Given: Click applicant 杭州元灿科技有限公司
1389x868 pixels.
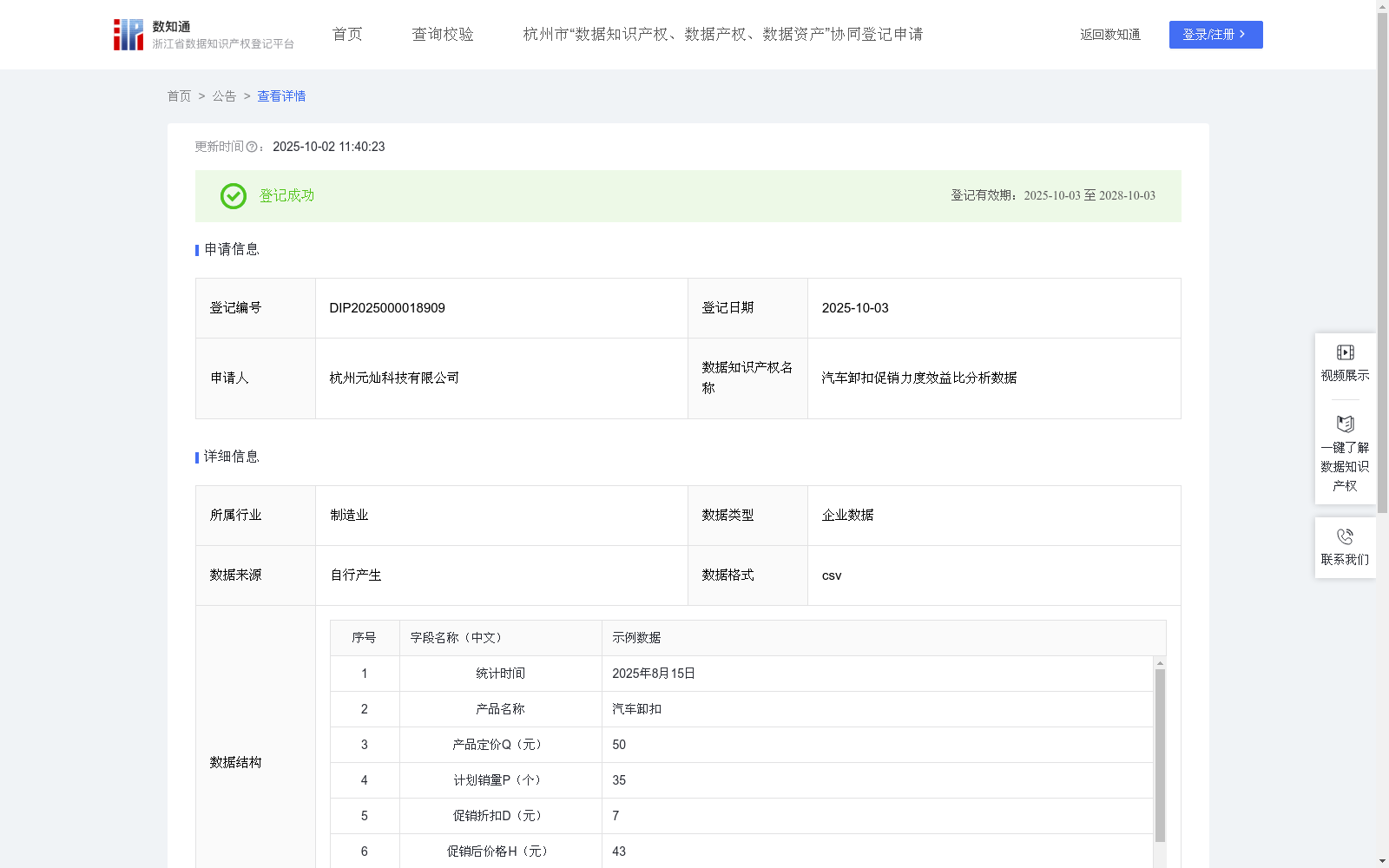Looking at the screenshot, I should pyautogui.click(x=394, y=378).
